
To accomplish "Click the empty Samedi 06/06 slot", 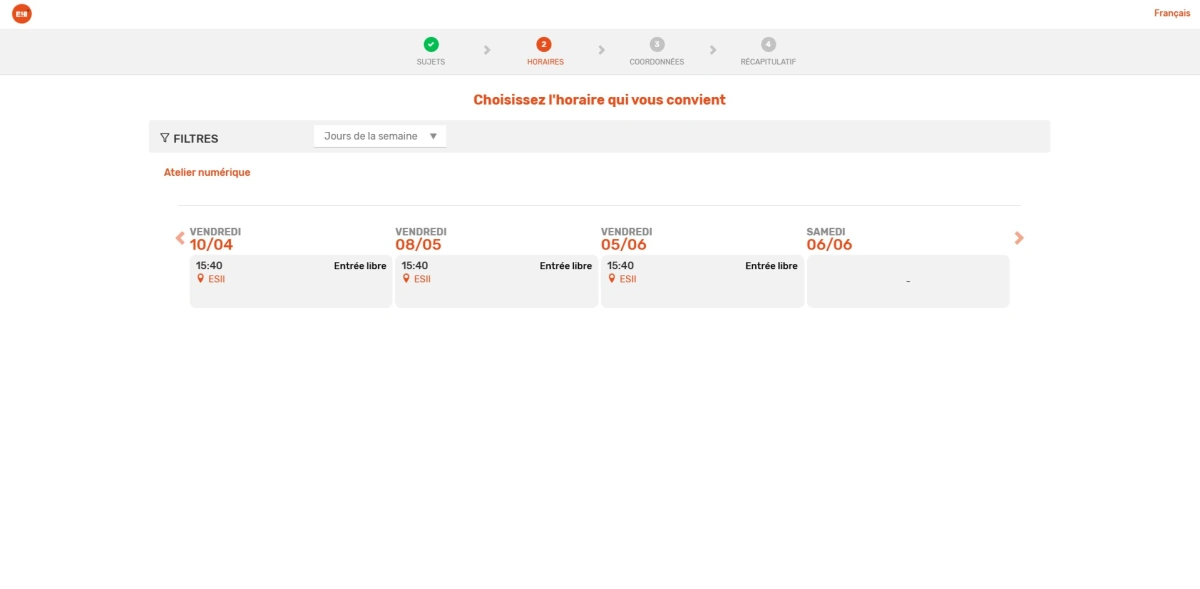I will (x=907, y=281).
